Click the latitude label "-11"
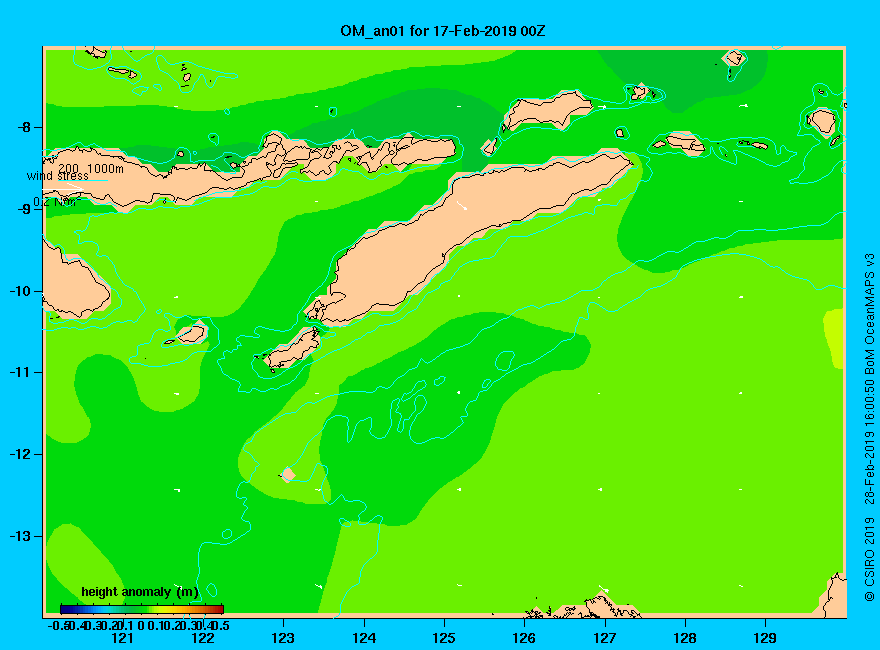 point(20,372)
